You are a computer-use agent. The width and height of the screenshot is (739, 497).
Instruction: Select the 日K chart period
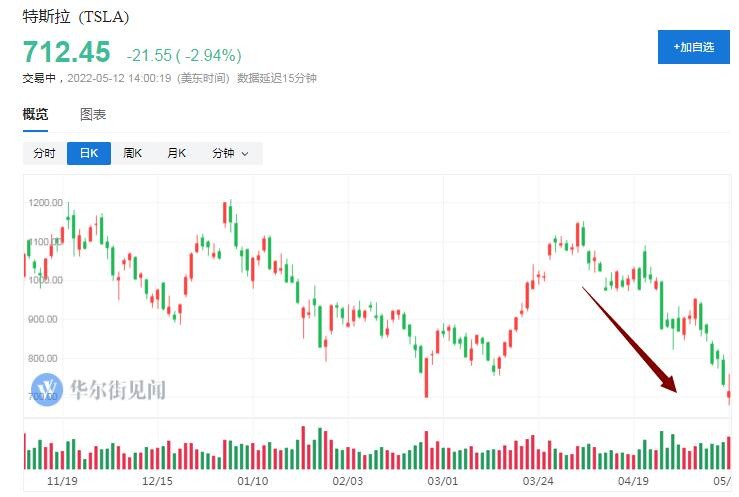(88, 154)
